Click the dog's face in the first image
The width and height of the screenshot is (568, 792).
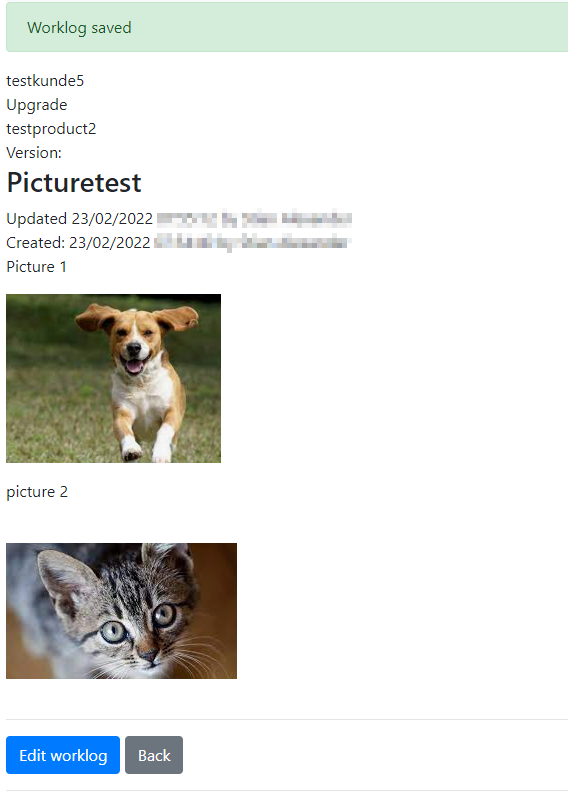point(134,343)
